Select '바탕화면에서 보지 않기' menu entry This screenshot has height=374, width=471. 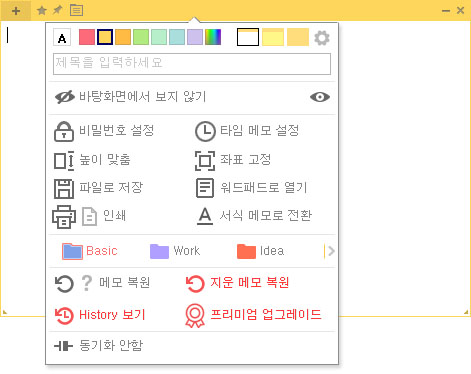tap(142, 97)
